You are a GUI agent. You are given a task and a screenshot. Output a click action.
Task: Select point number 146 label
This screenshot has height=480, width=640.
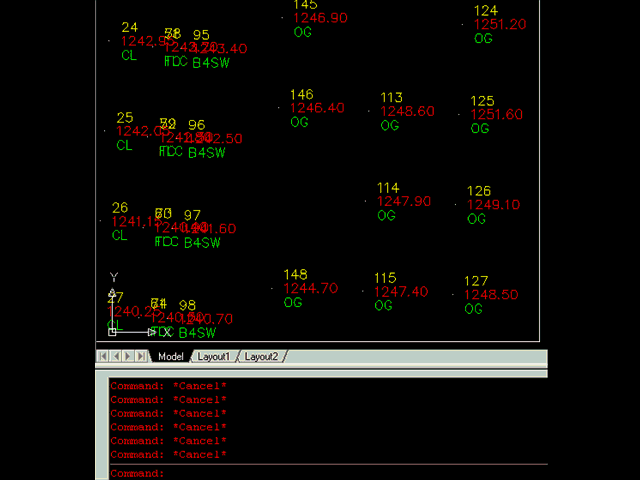pos(302,95)
